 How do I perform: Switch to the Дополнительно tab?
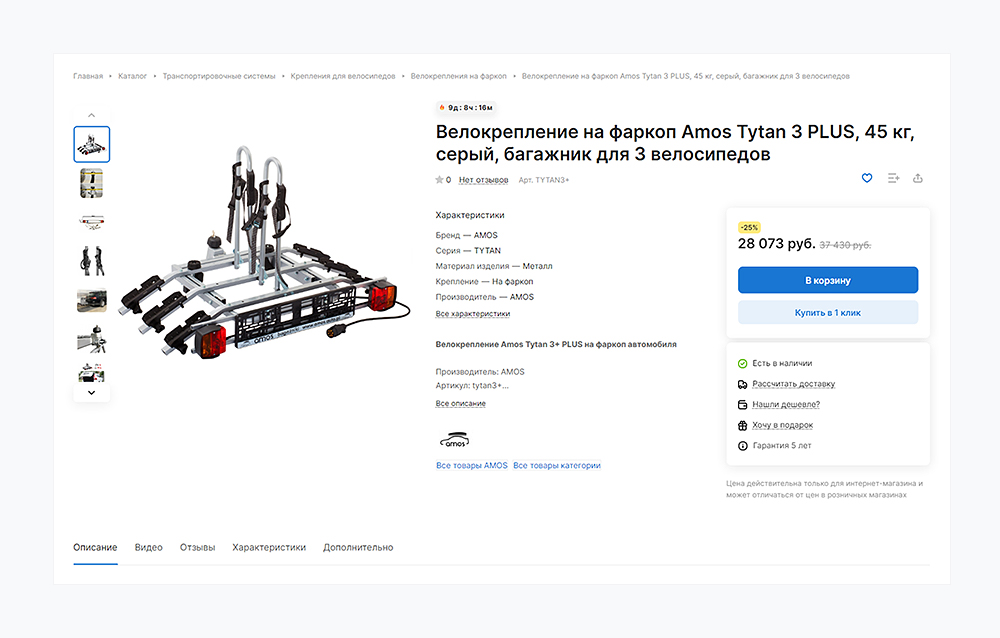(x=358, y=547)
